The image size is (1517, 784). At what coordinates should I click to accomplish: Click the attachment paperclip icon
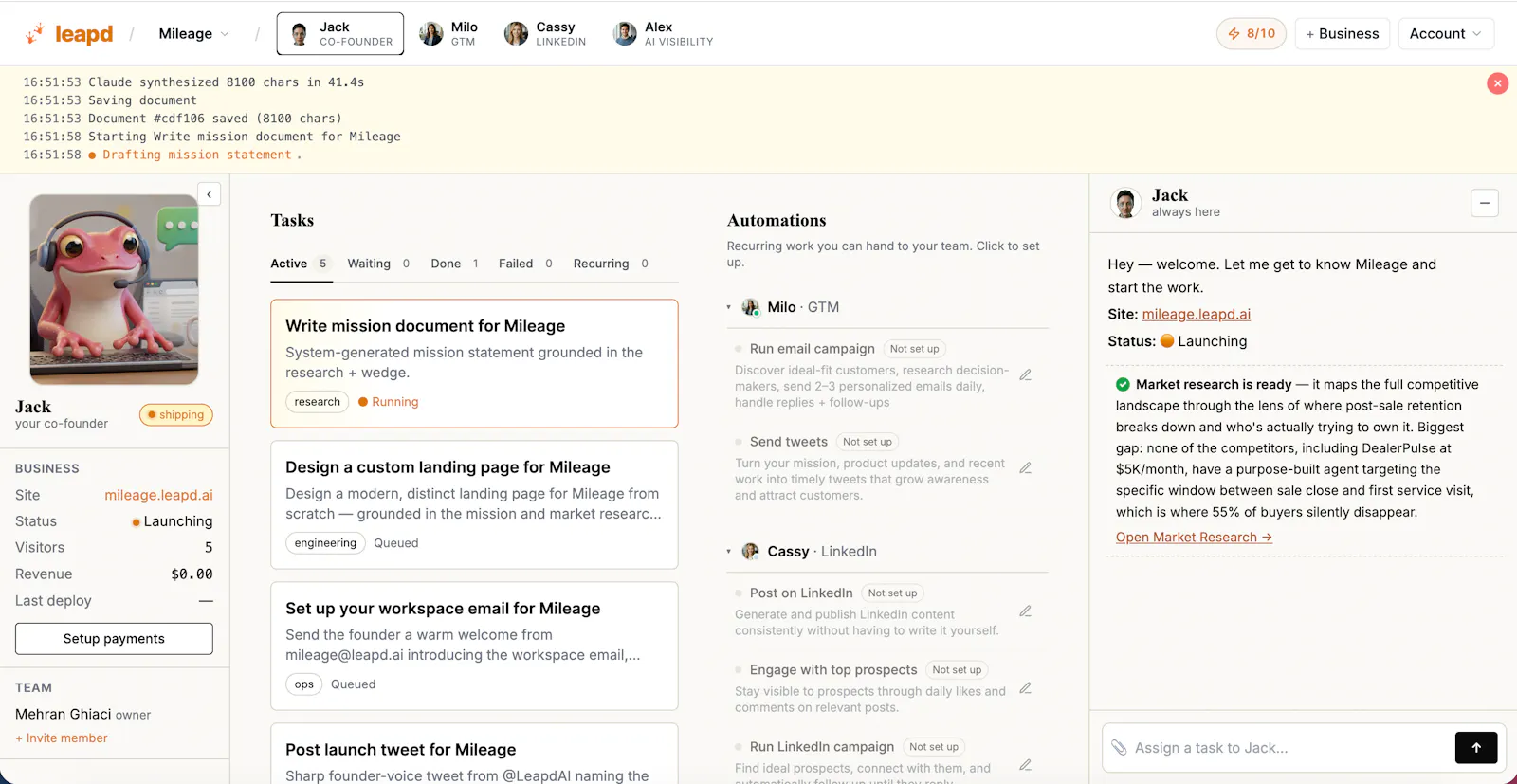tap(1119, 748)
